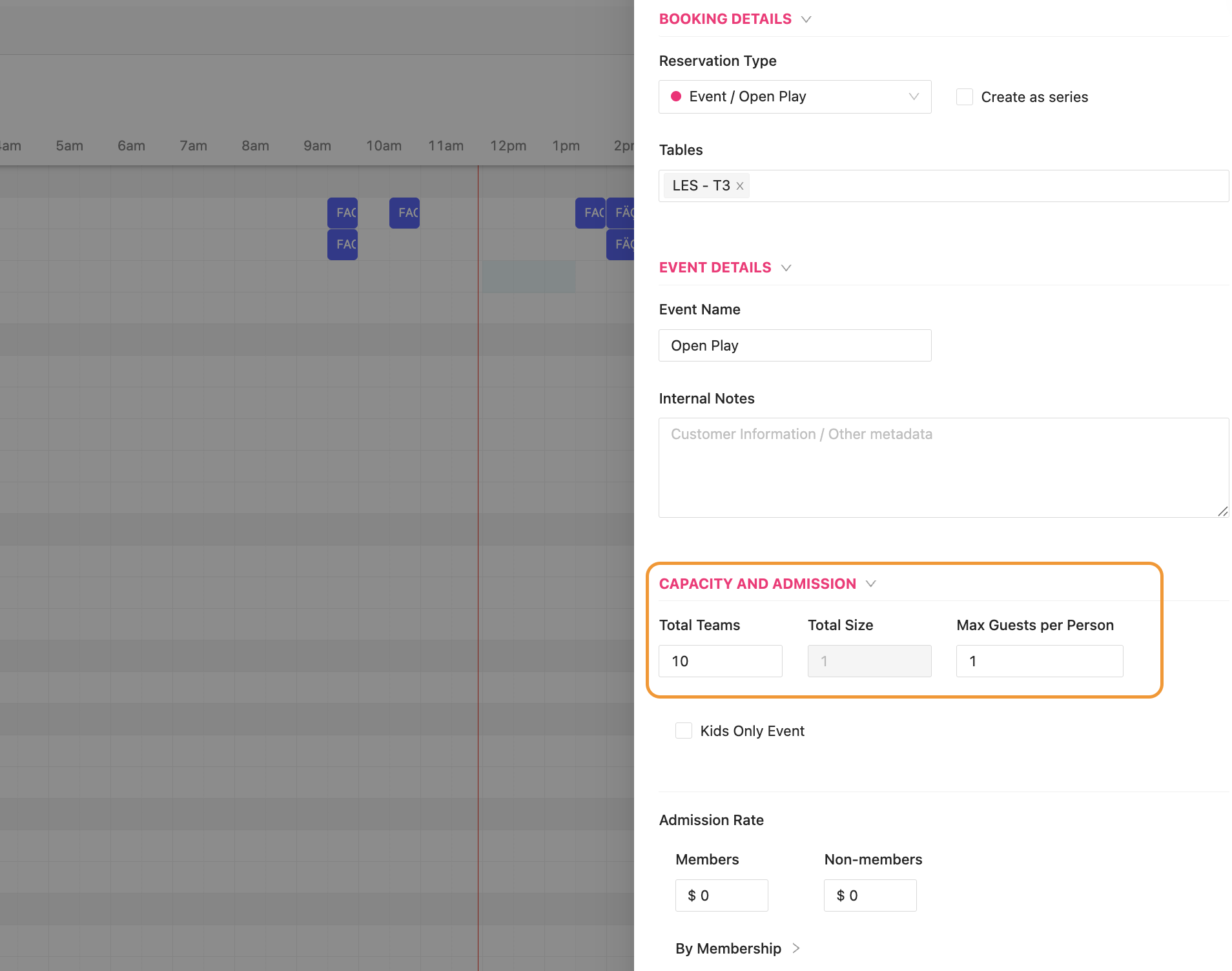The width and height of the screenshot is (1232, 971).
Task: Collapse the Event Details section
Action: point(786,268)
